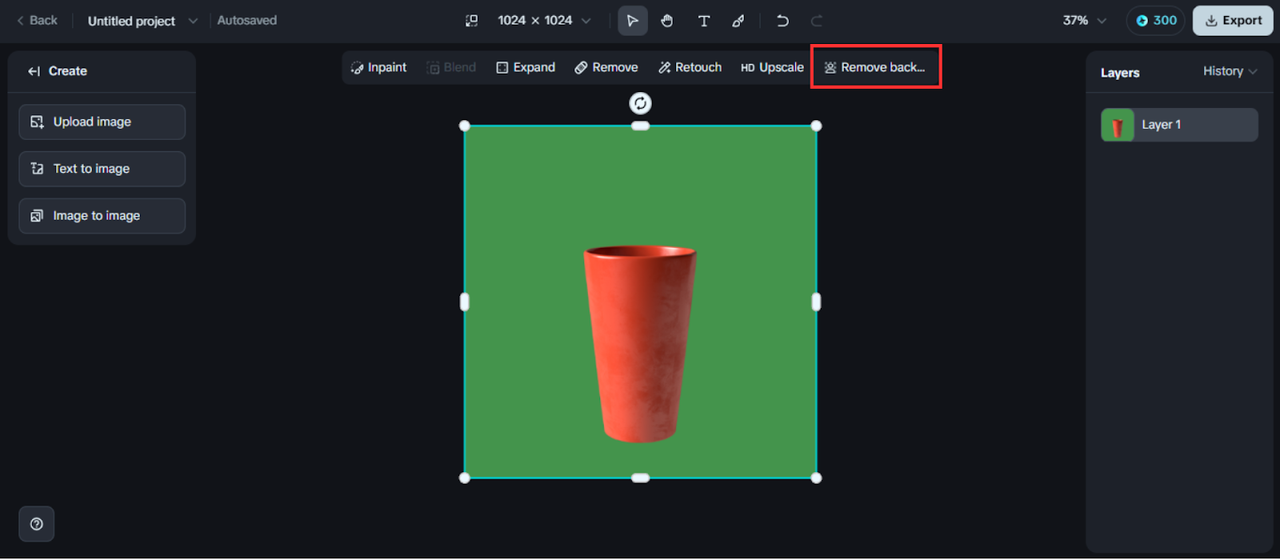Viewport: 1280px width, 560px height.
Task: Open the 37% zoom level dropdown
Action: (x=1085, y=21)
